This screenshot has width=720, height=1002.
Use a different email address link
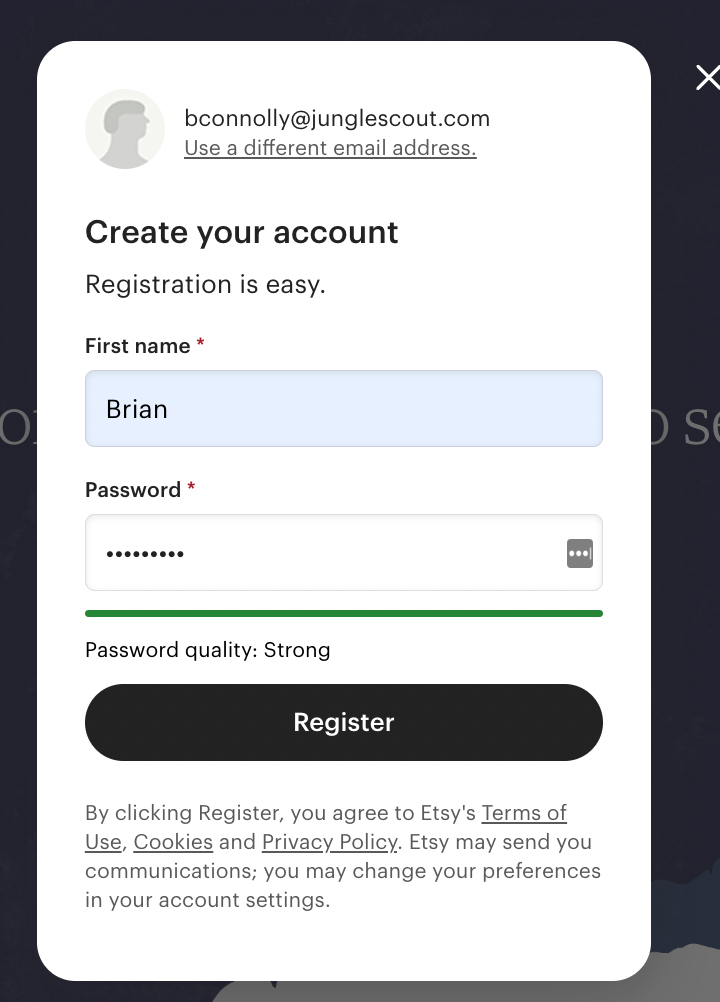point(330,148)
